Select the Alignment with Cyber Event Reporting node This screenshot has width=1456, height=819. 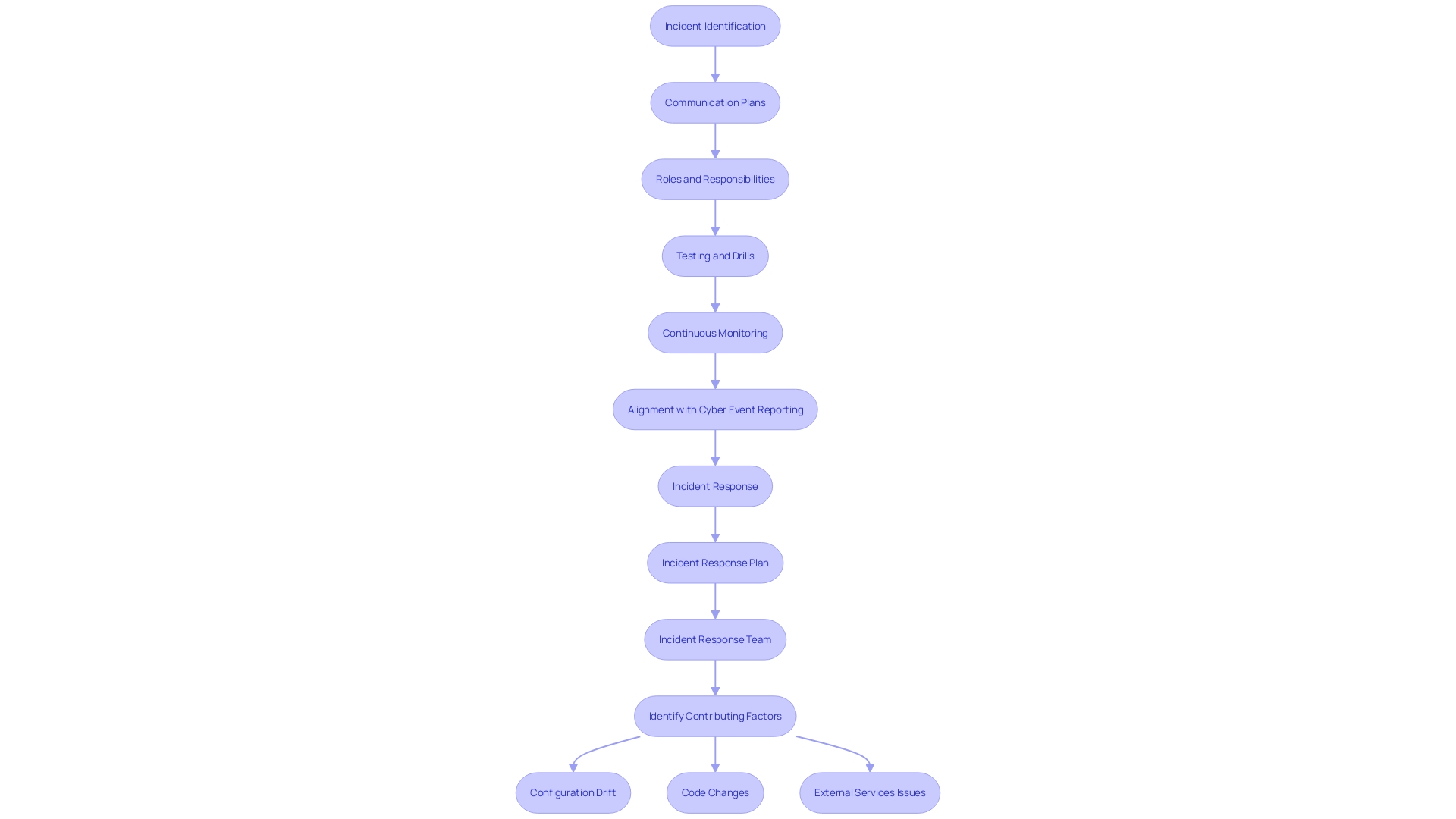click(x=715, y=409)
